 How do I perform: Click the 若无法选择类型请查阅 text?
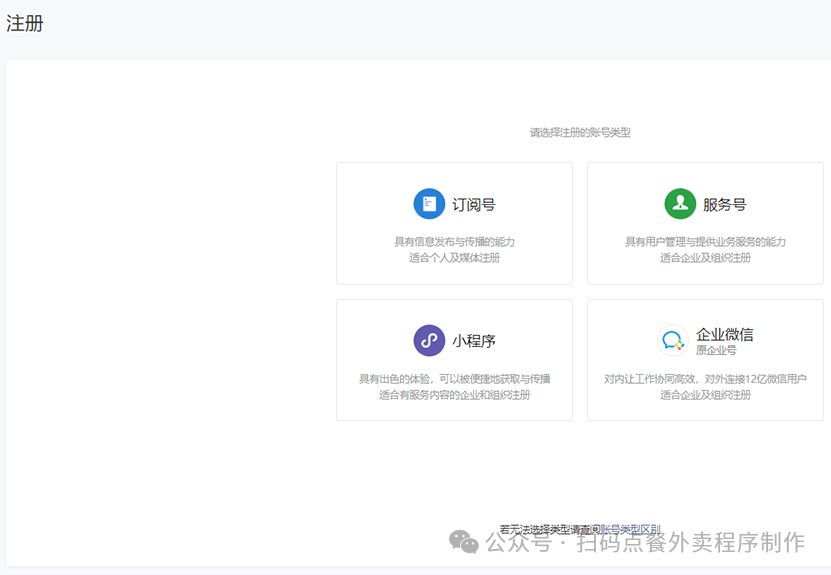550,529
